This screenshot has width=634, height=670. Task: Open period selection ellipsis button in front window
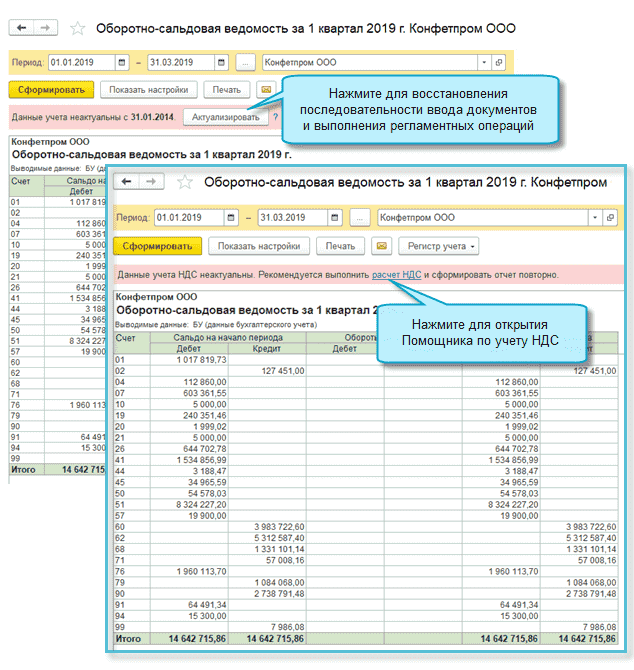[x=360, y=217]
